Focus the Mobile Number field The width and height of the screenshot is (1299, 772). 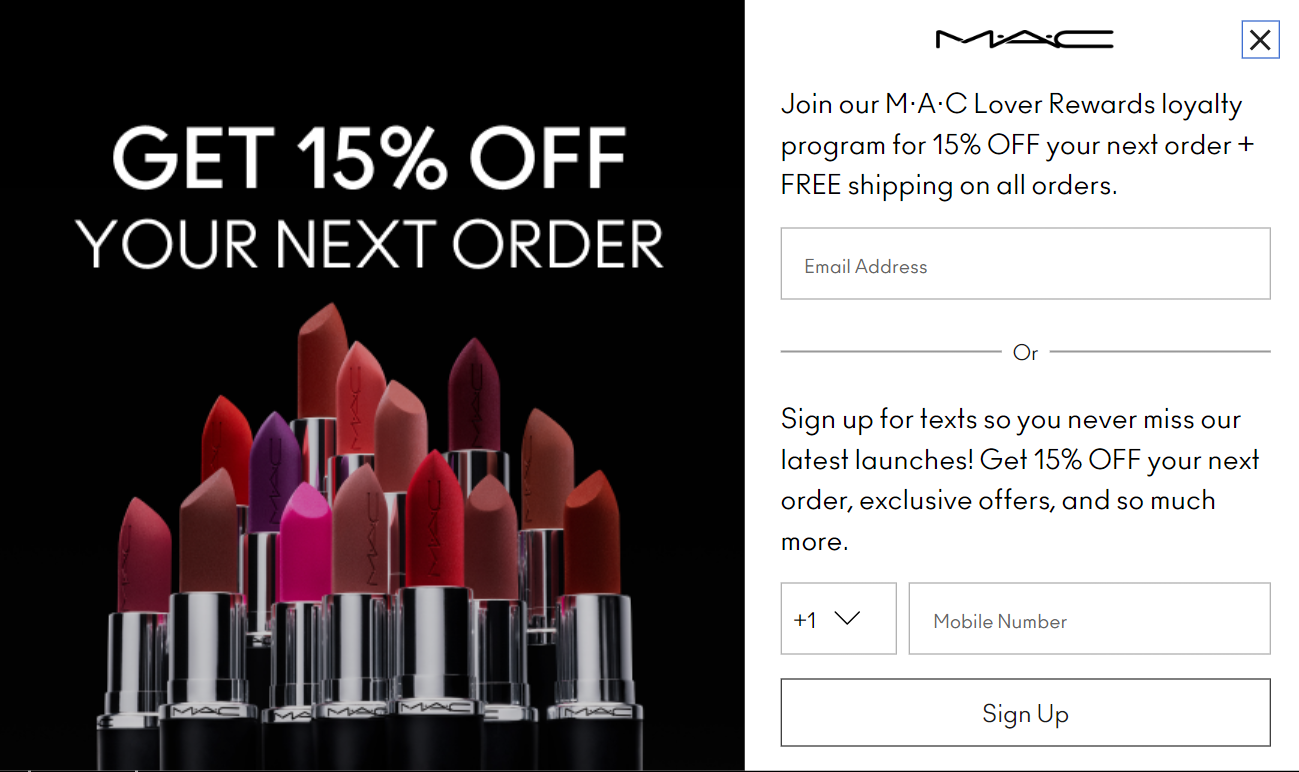1089,619
